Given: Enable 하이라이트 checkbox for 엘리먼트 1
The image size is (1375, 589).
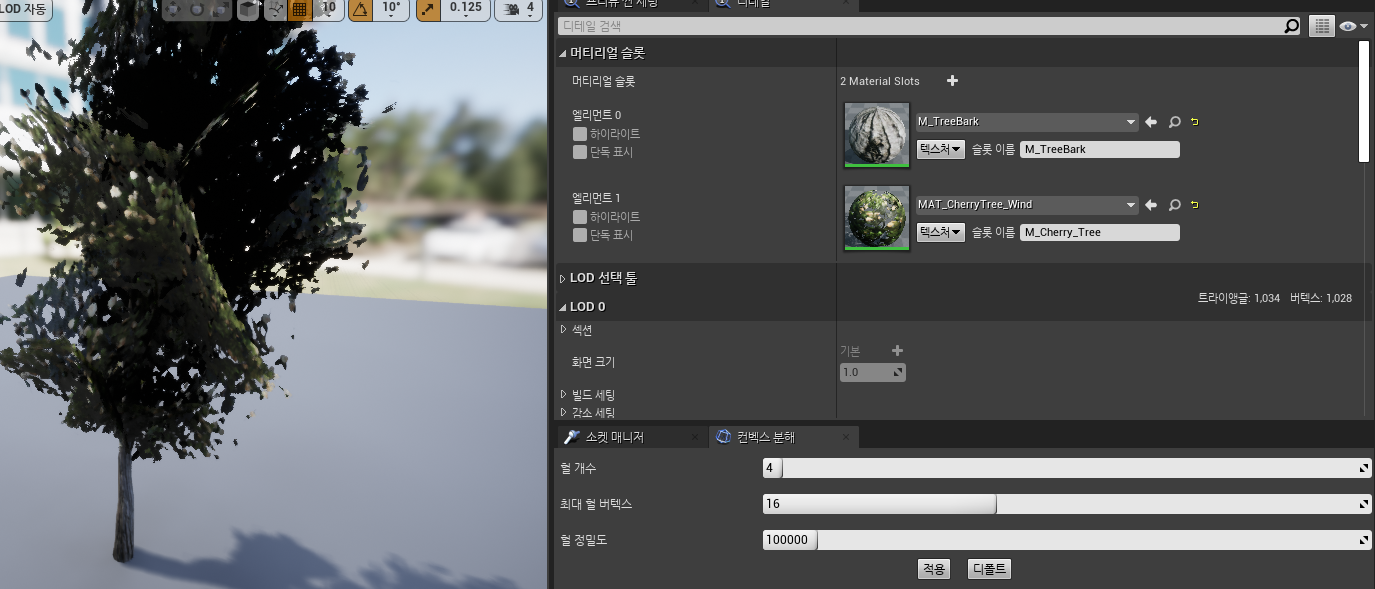Looking at the screenshot, I should point(580,217).
